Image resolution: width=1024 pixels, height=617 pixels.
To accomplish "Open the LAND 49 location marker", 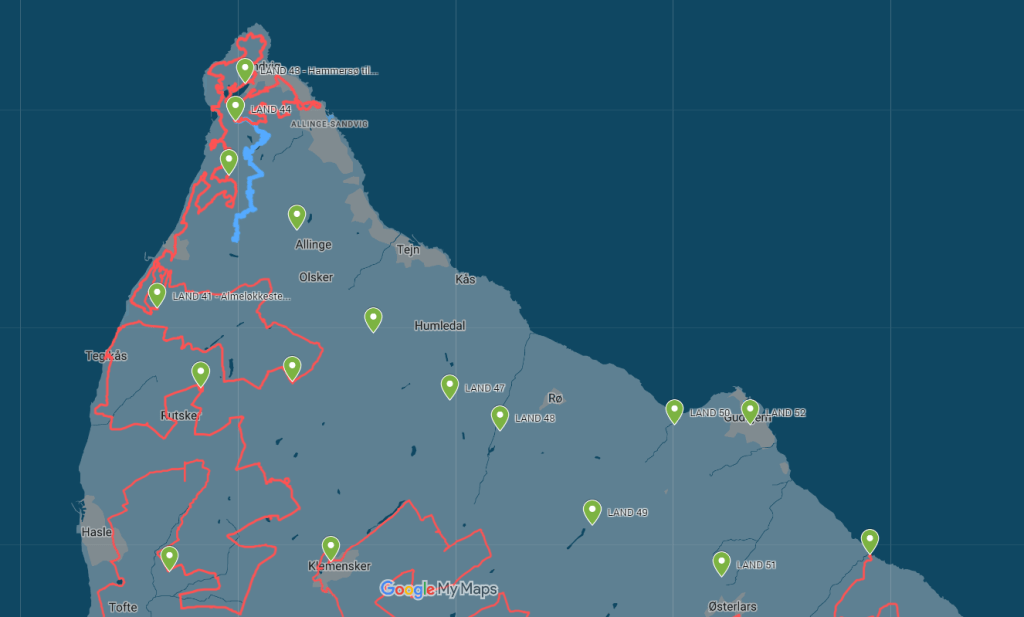I will [592, 511].
